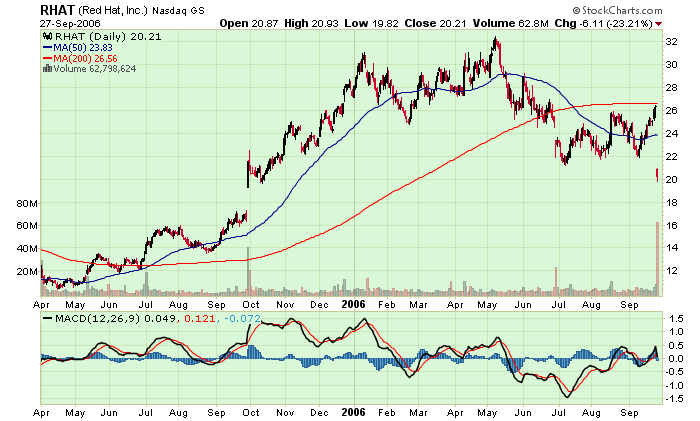Click the '-0.5' MACD axis label

coord(674,372)
